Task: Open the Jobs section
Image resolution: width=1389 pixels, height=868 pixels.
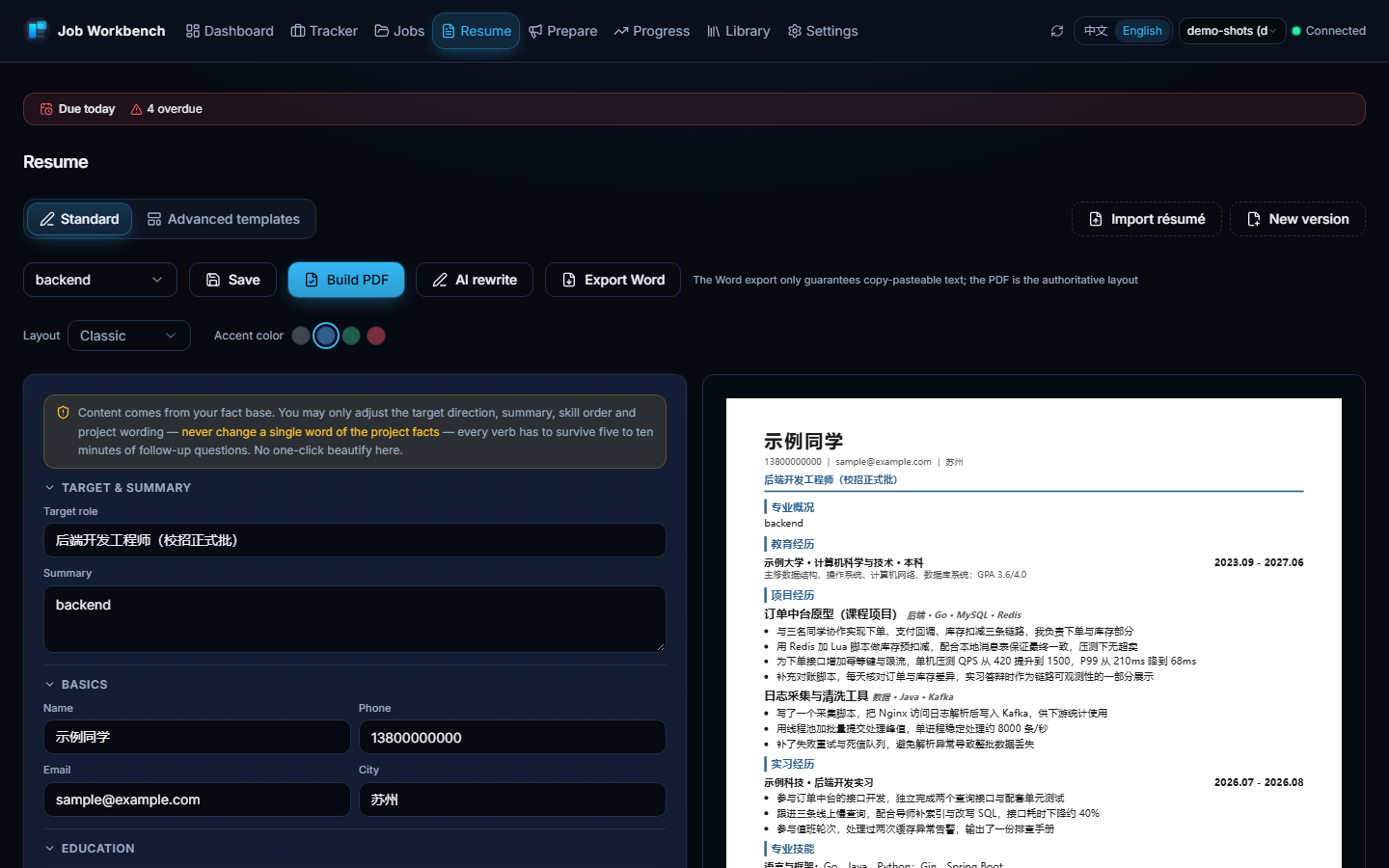Action: click(399, 31)
